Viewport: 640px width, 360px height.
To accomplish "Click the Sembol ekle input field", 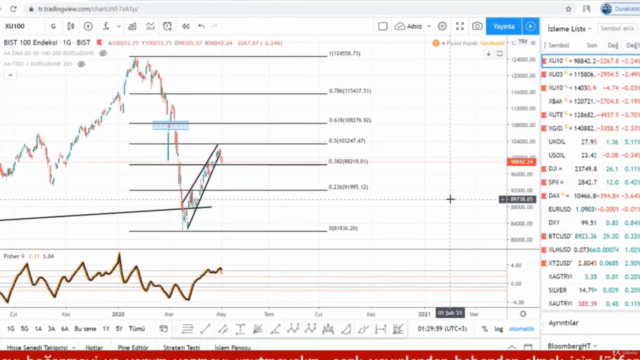I will tap(617, 29).
